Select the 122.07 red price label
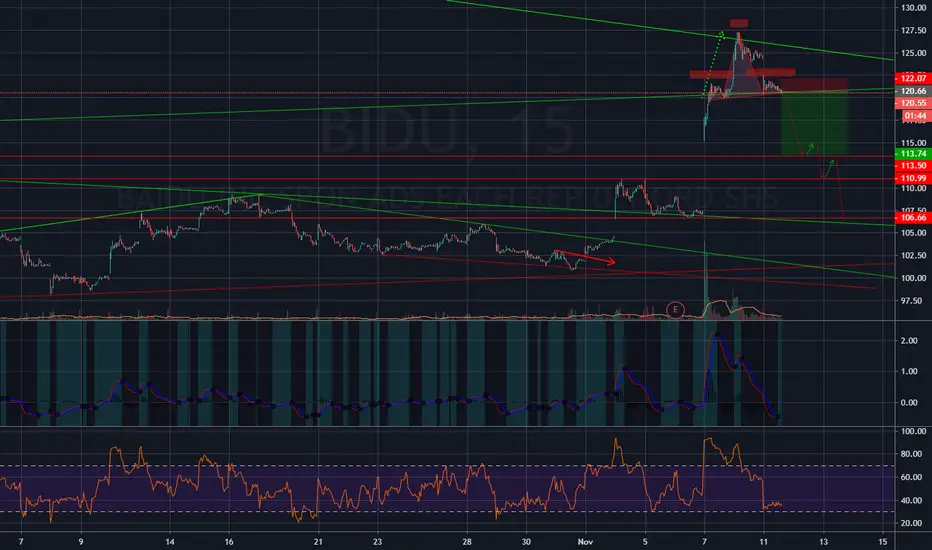 913,78
